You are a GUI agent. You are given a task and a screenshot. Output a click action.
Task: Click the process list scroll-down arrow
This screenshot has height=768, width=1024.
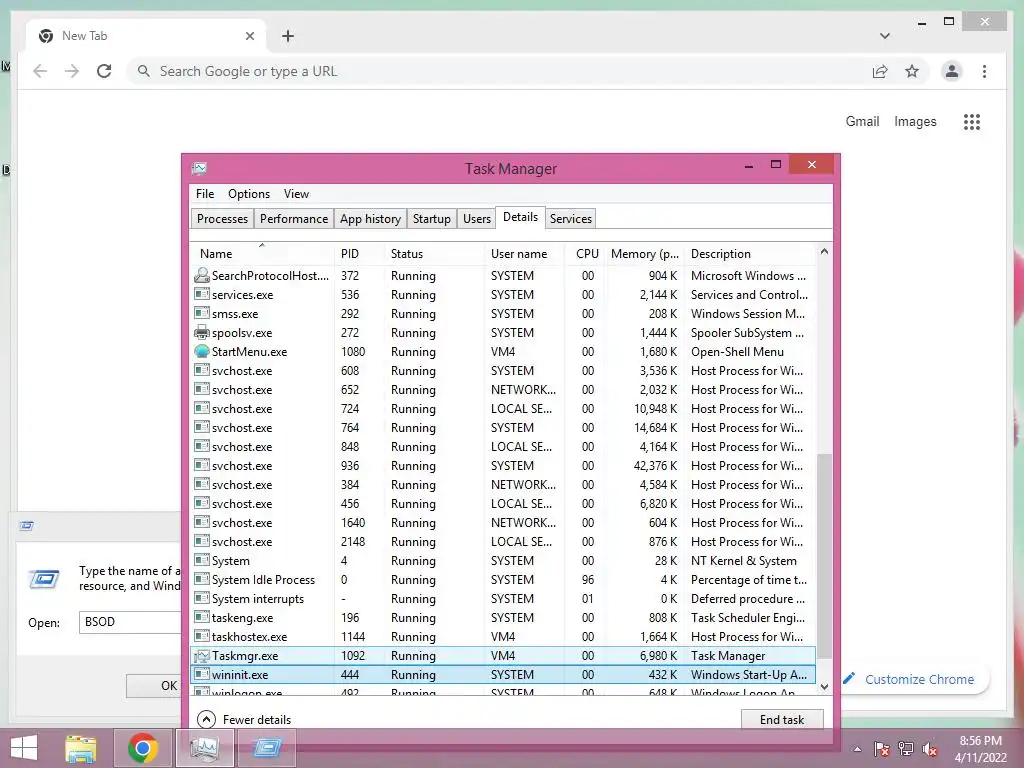pos(824,686)
